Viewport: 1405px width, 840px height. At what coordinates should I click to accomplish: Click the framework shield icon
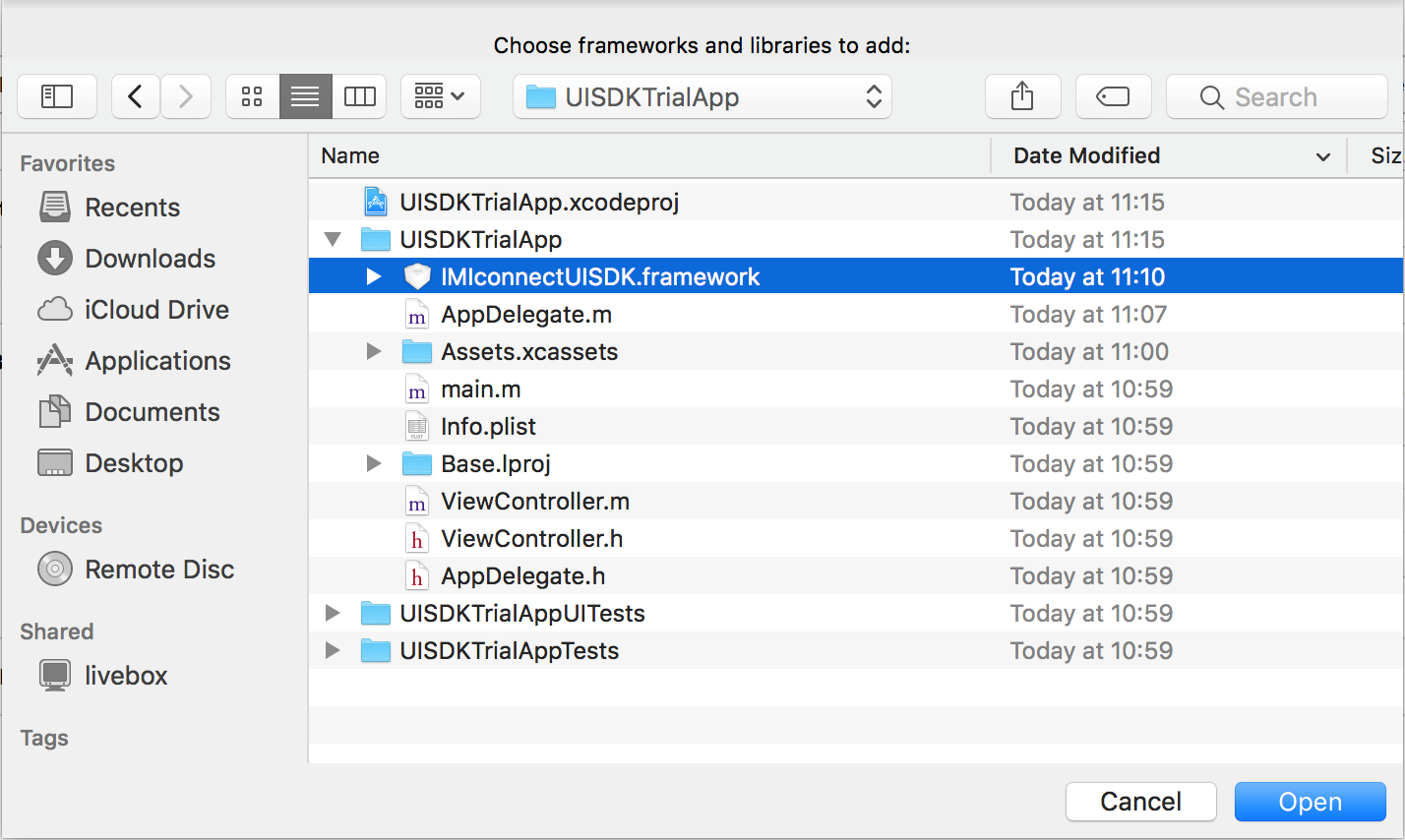(417, 276)
